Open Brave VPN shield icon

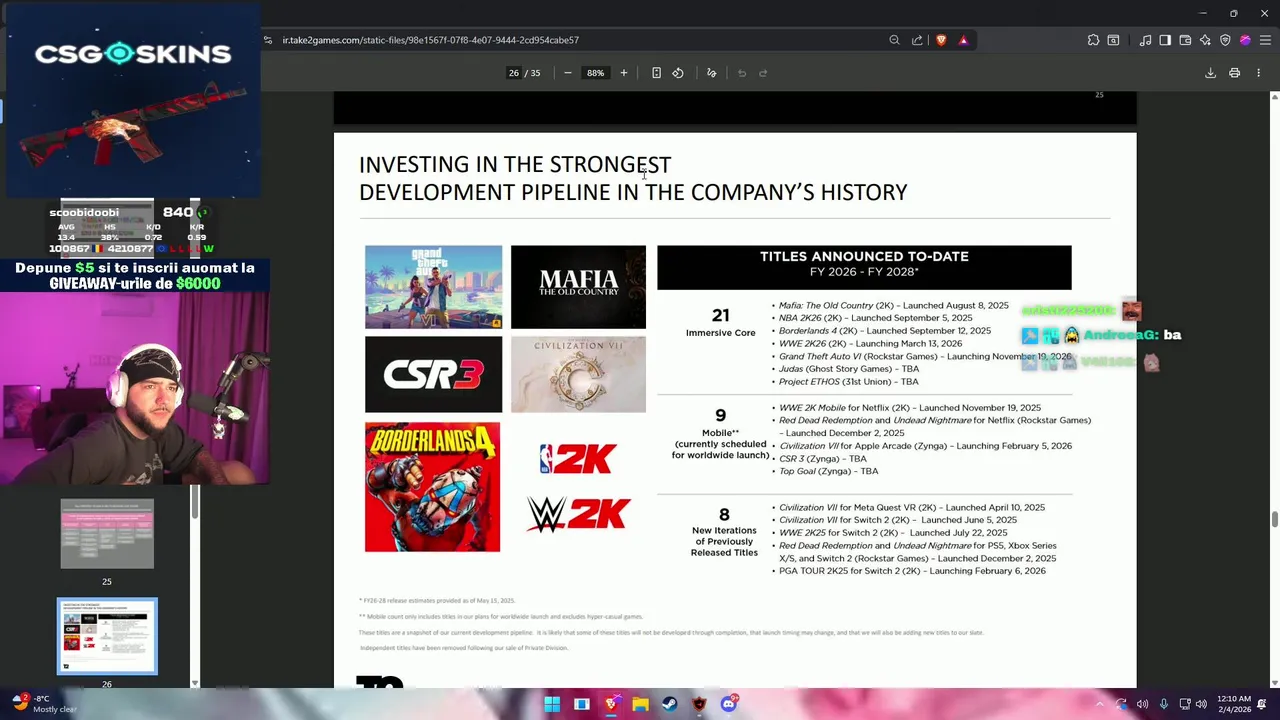pos(1225,40)
